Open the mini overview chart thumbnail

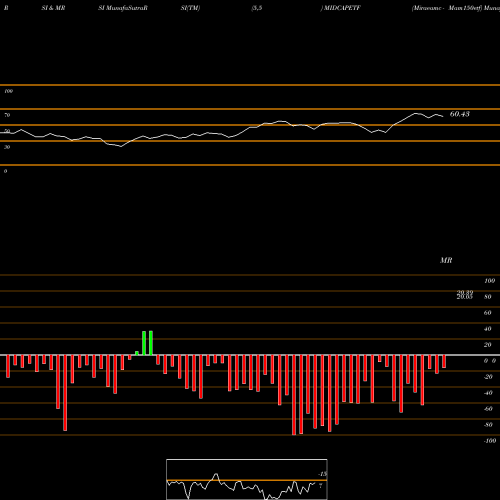click(247, 479)
